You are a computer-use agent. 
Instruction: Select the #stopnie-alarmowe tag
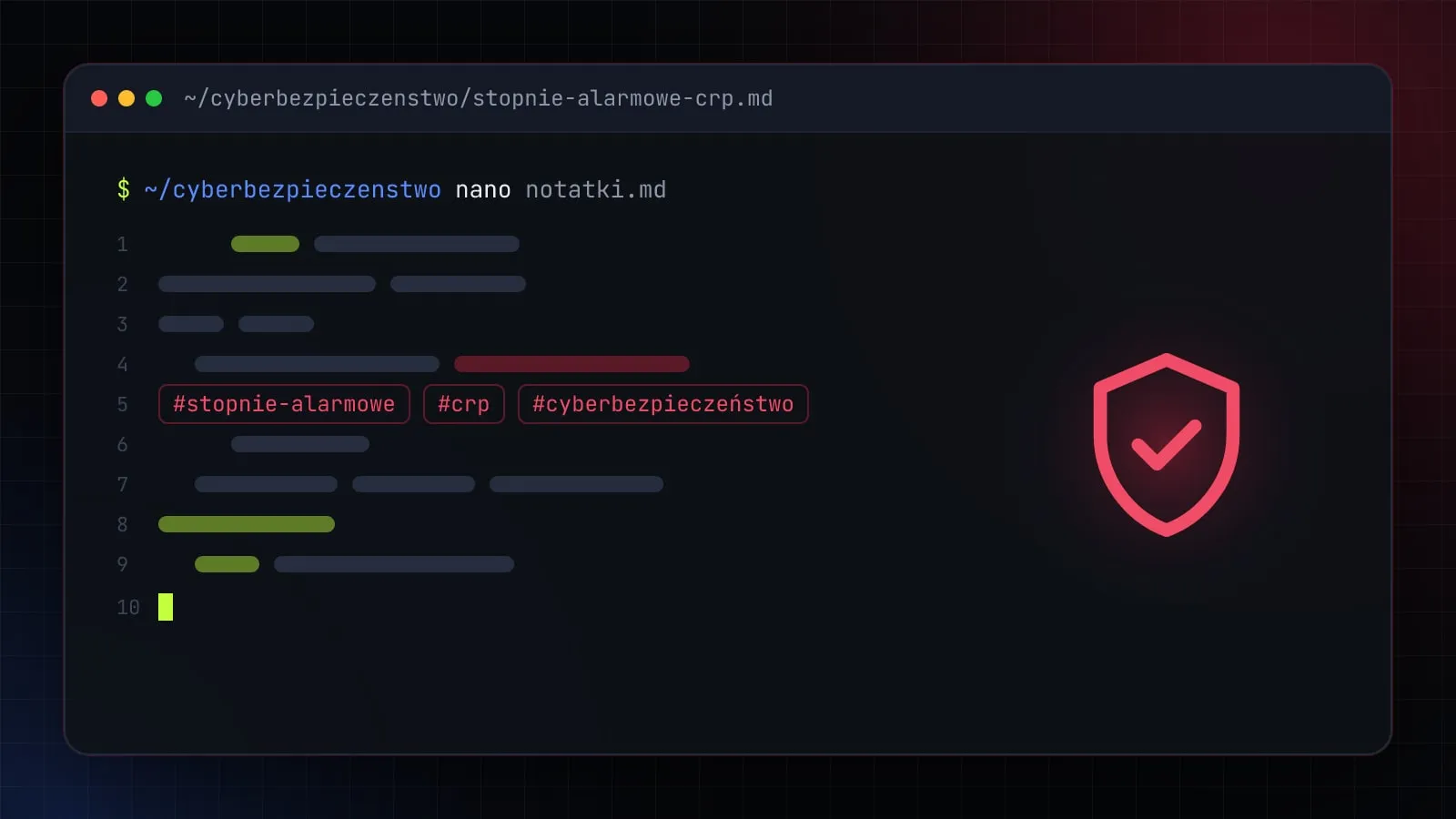[x=284, y=404]
